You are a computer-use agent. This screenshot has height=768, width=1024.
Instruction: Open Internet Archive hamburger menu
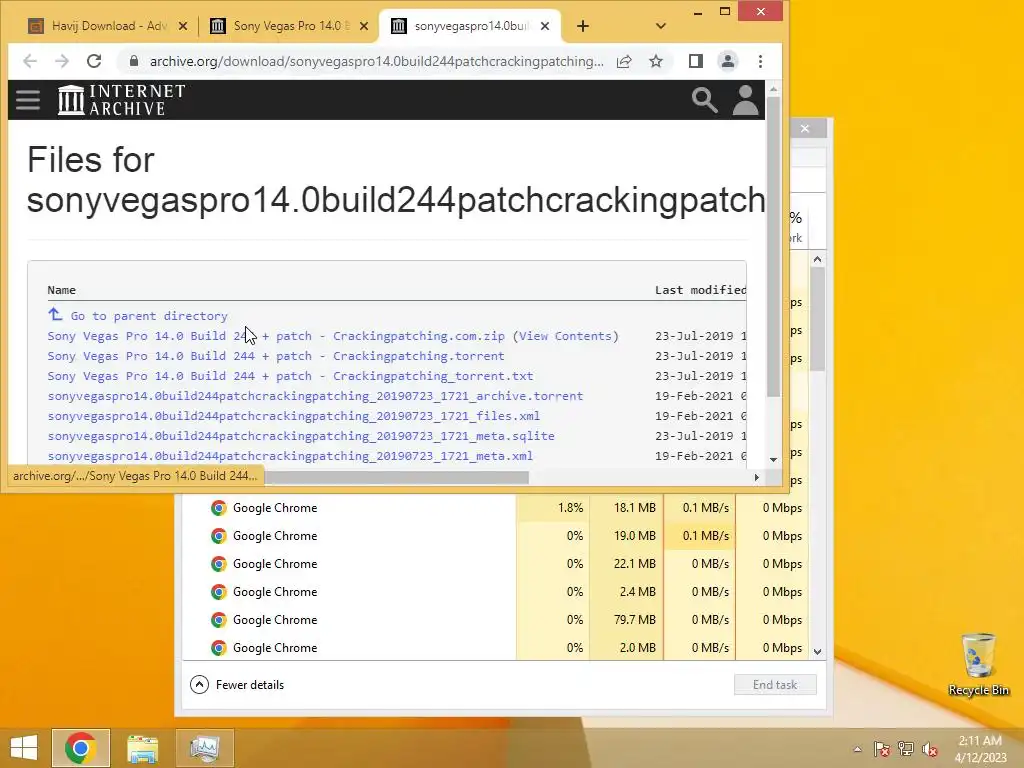(x=28, y=100)
